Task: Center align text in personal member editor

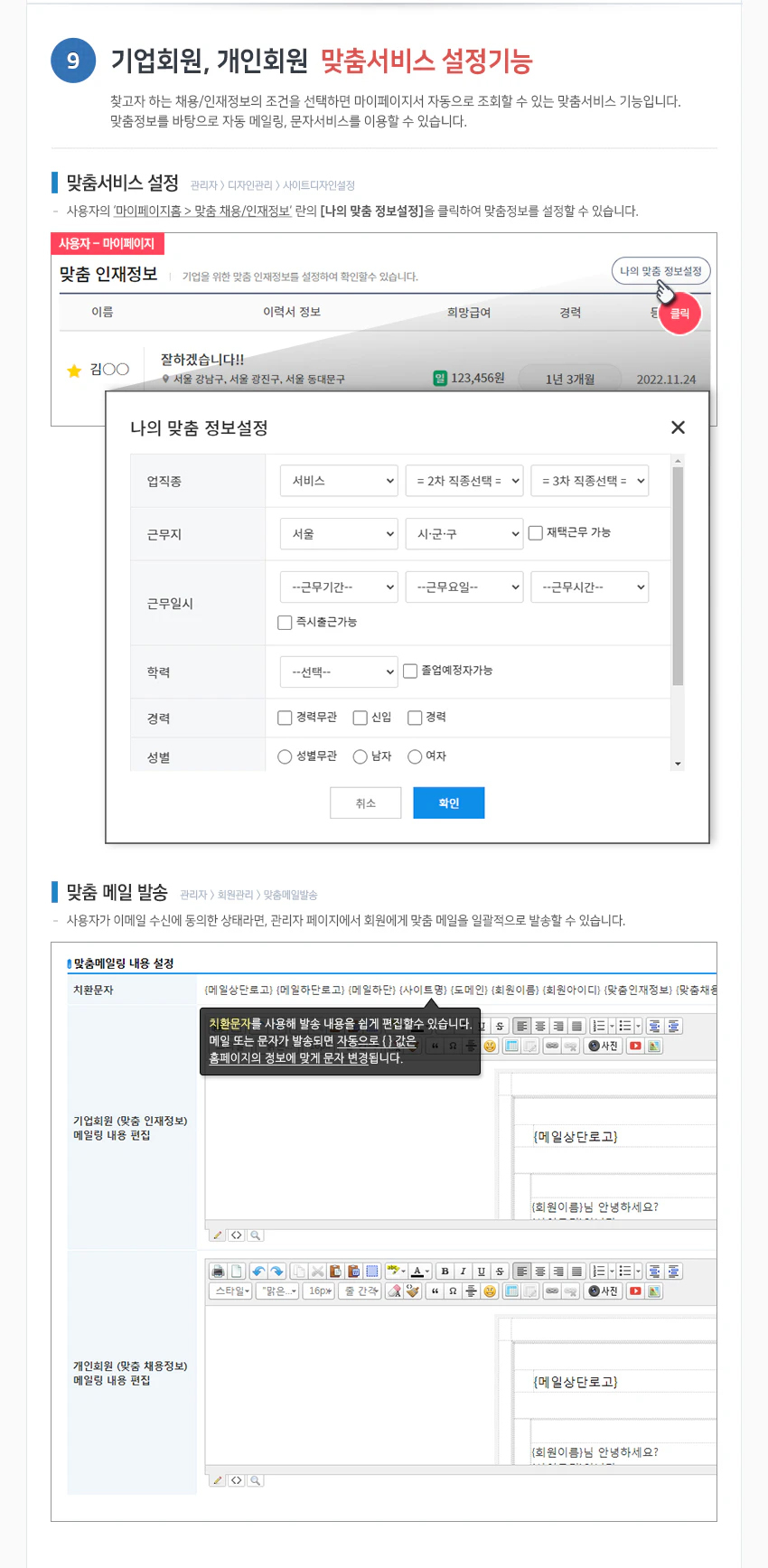Action: point(540,1271)
